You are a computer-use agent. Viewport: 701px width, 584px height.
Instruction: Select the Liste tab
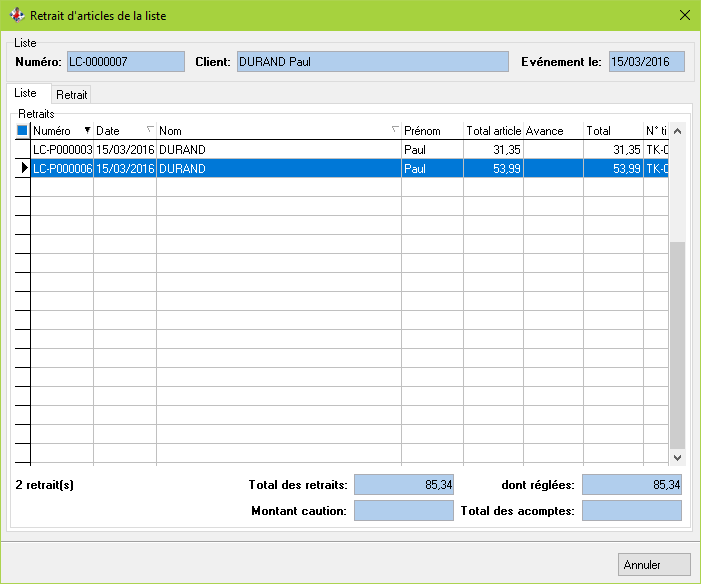(x=25, y=94)
